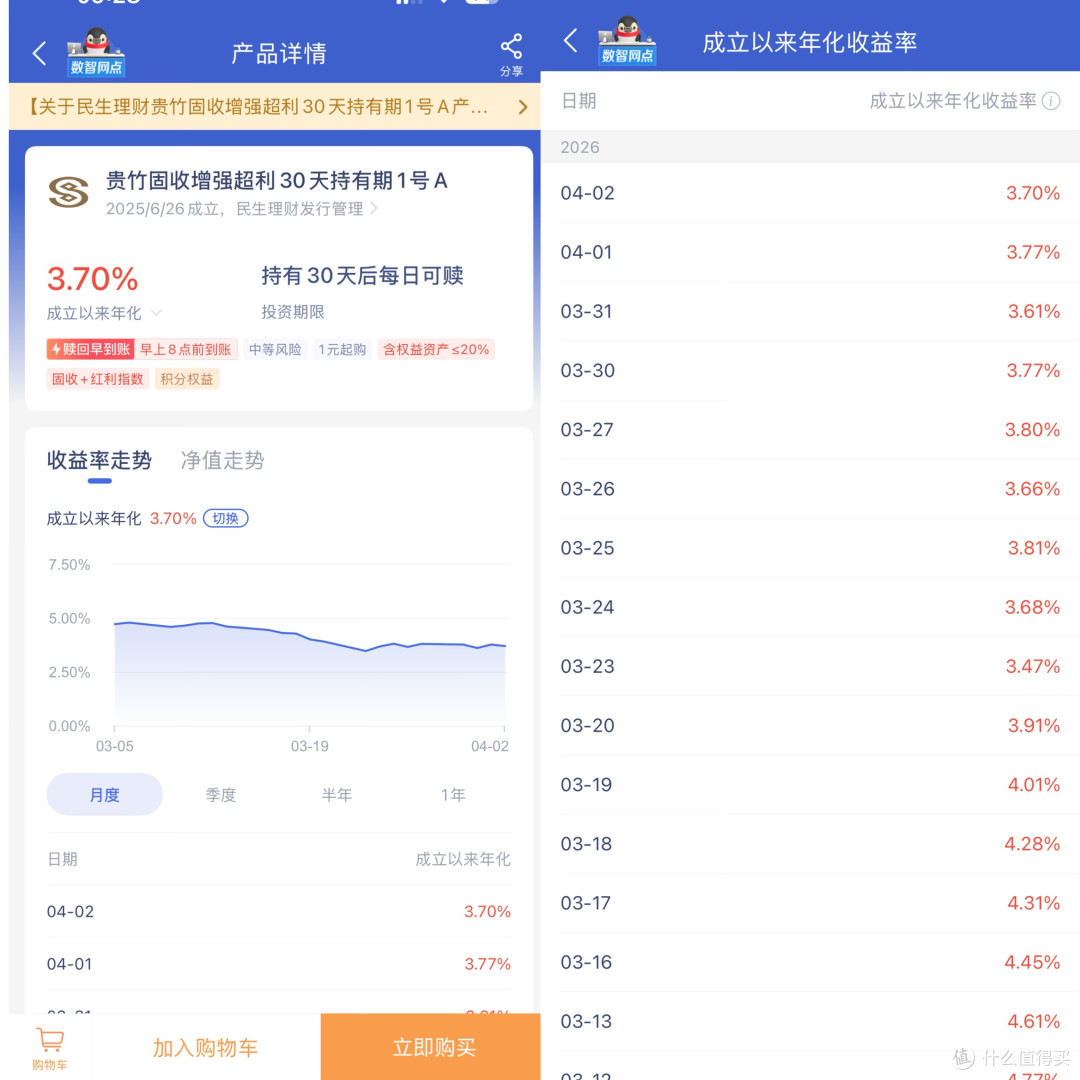The height and width of the screenshot is (1080, 1080).
Task: Tap the 含权益资产≤20% tag
Action: click(x=436, y=349)
